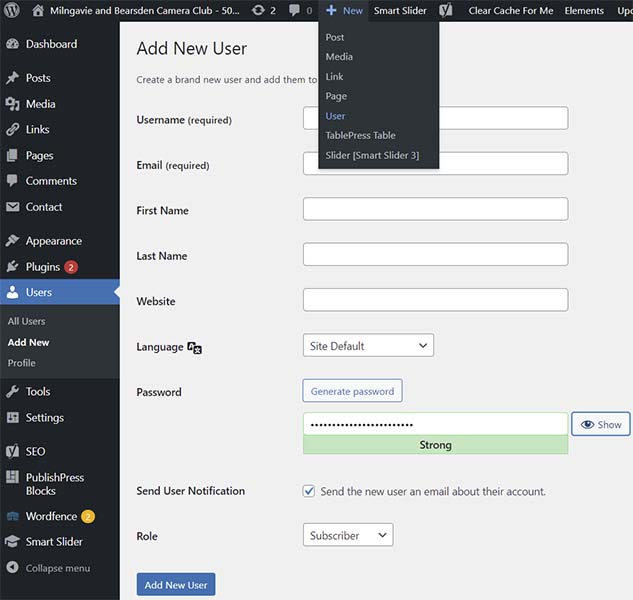The width and height of the screenshot is (633, 600).
Task: Click the Dashboard gauge icon
Action: [x=13, y=44]
